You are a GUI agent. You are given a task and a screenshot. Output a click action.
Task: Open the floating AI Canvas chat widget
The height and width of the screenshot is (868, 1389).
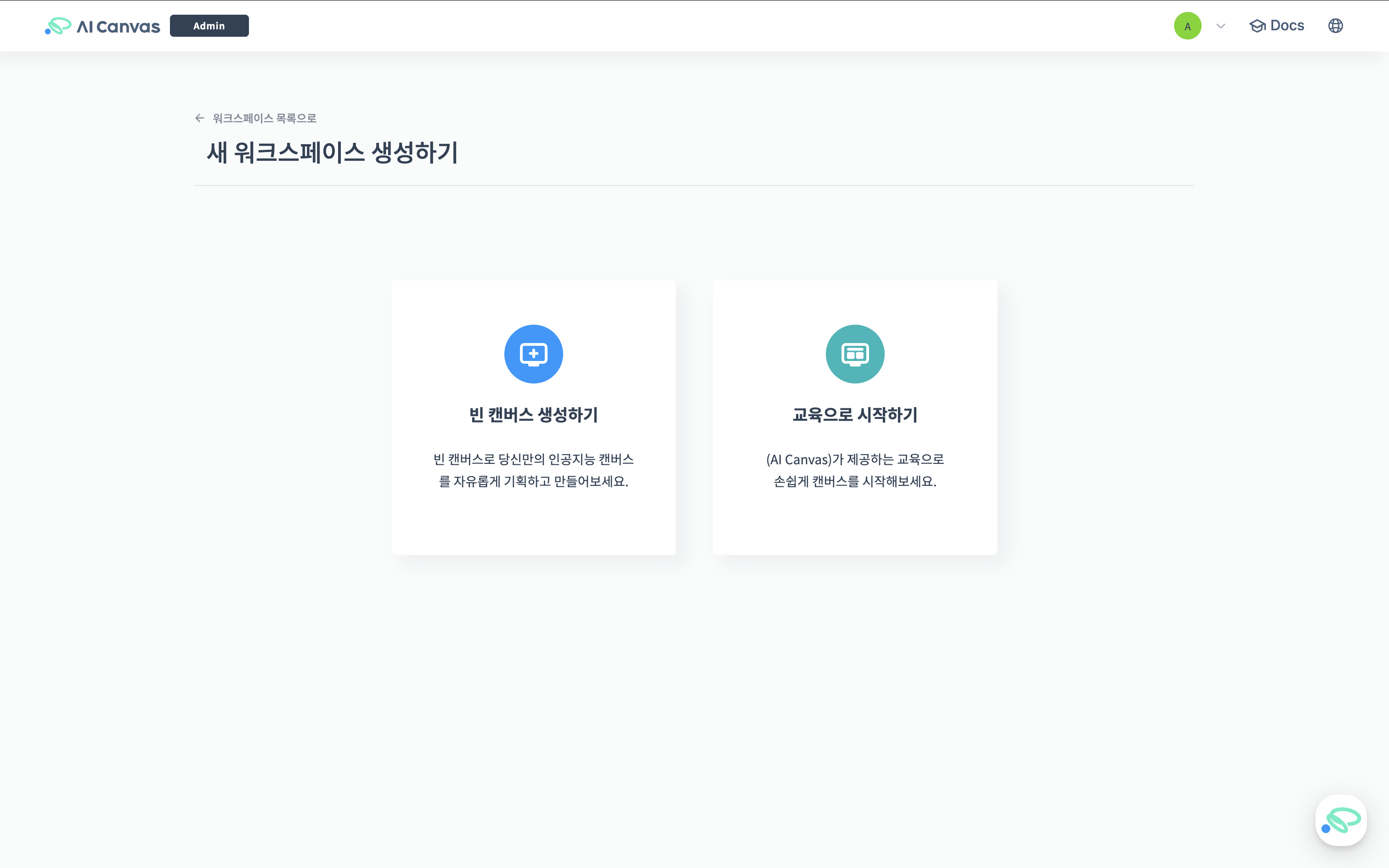point(1340,820)
